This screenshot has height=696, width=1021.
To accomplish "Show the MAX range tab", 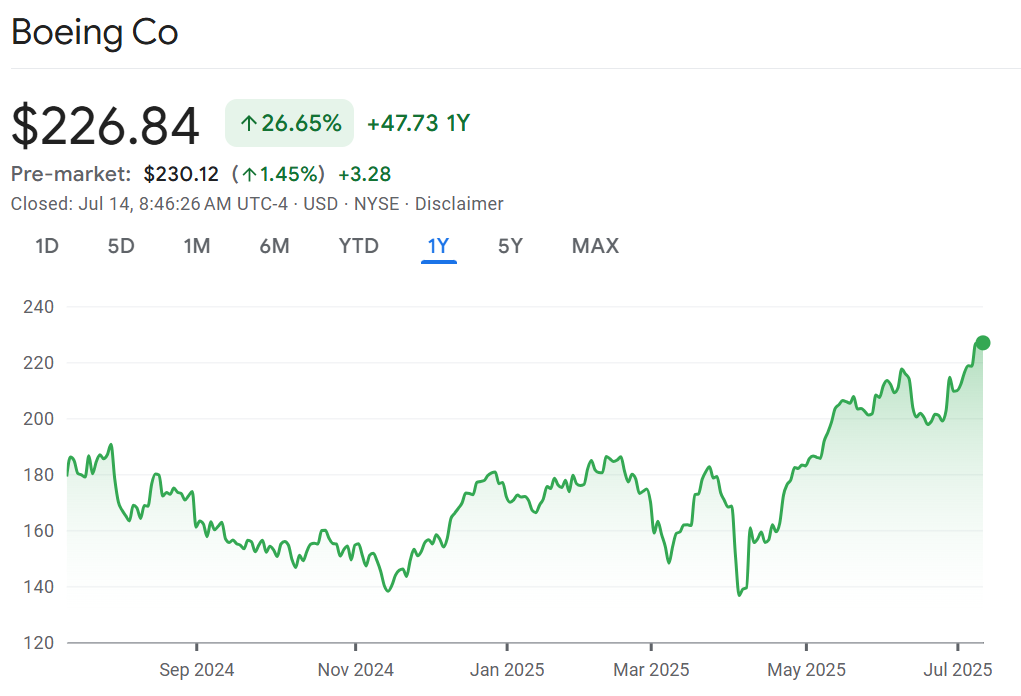I will [x=595, y=246].
